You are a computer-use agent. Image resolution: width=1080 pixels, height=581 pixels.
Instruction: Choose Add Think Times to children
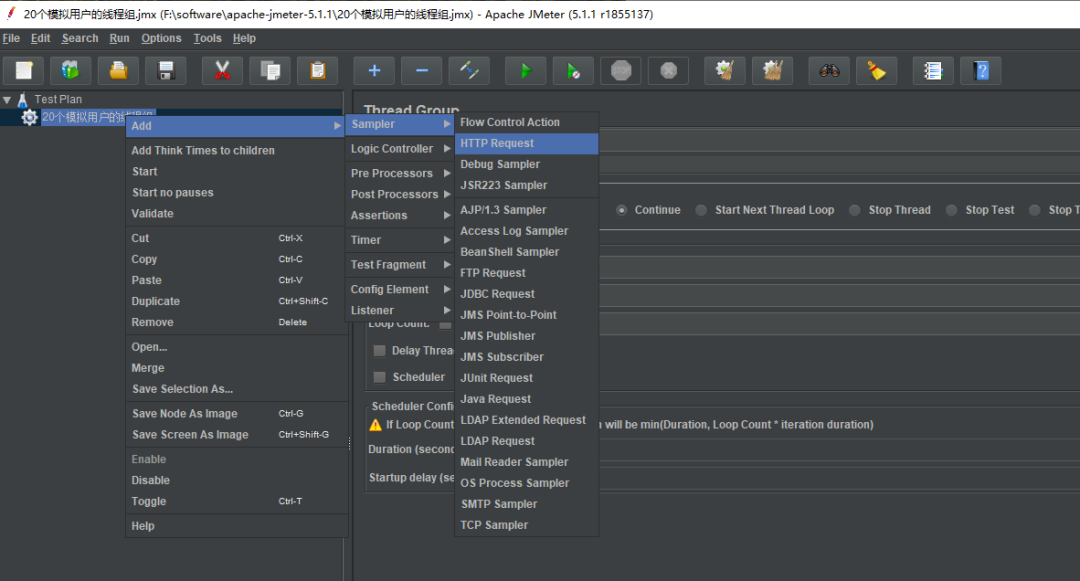236,151
